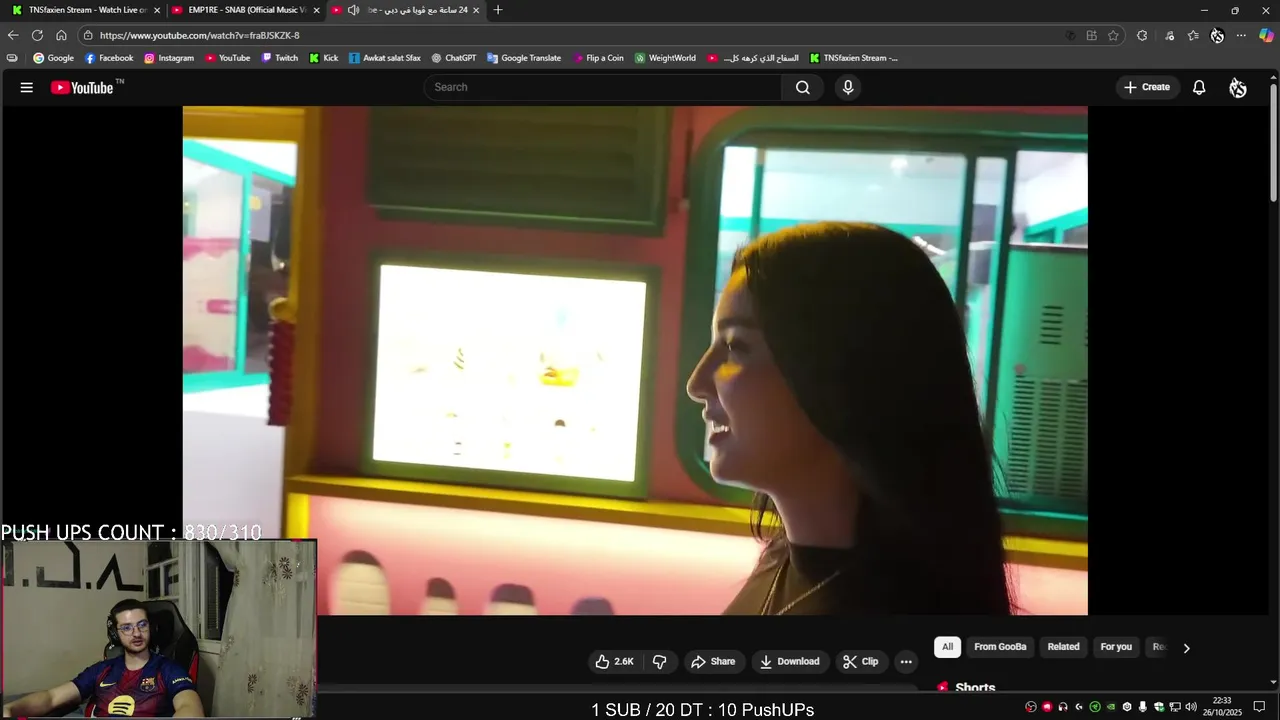This screenshot has width=1280, height=720.
Task: Open Google bookmark
Action: click(53, 58)
